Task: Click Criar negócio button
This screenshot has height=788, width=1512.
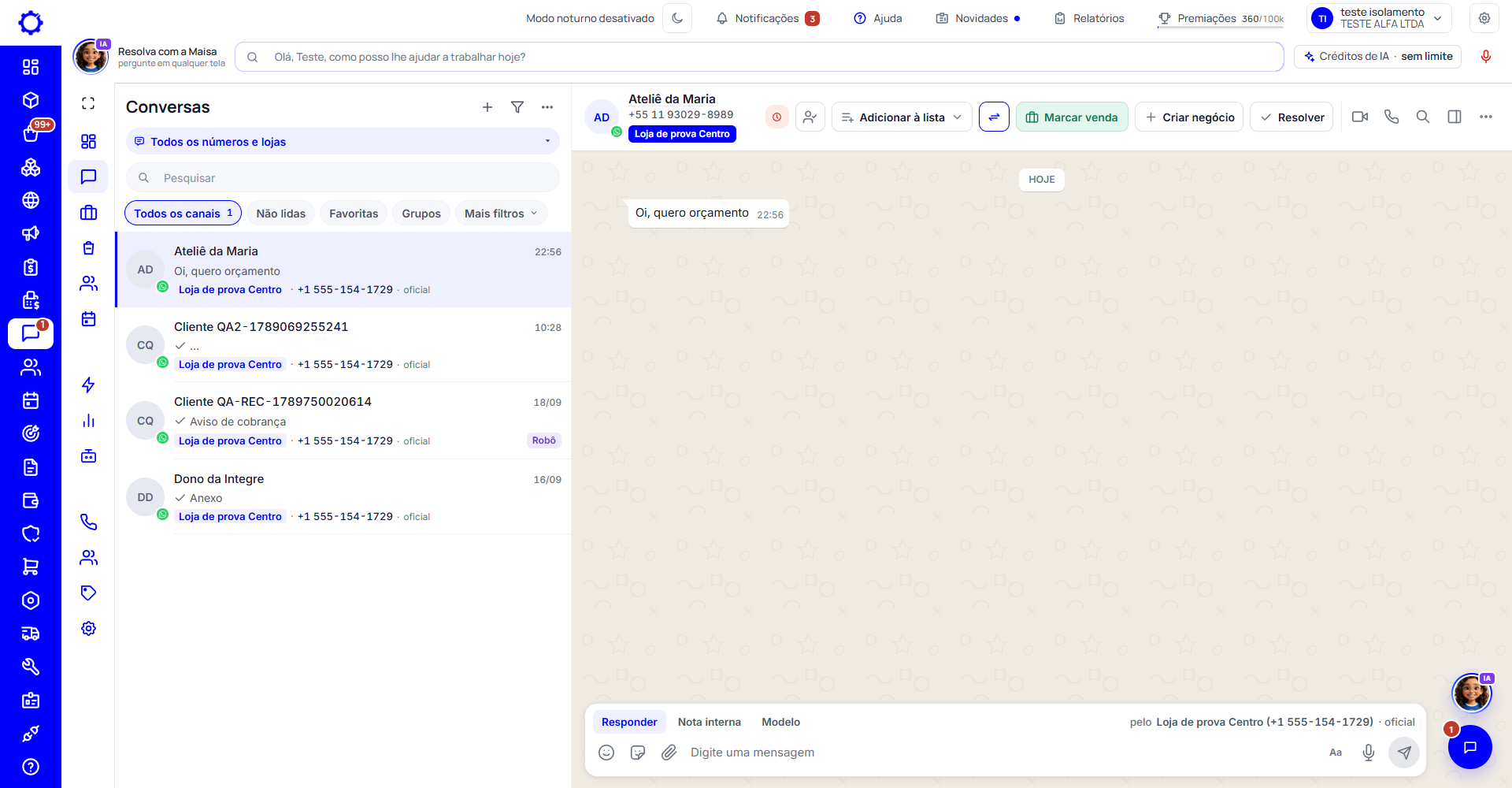Action: (1189, 117)
